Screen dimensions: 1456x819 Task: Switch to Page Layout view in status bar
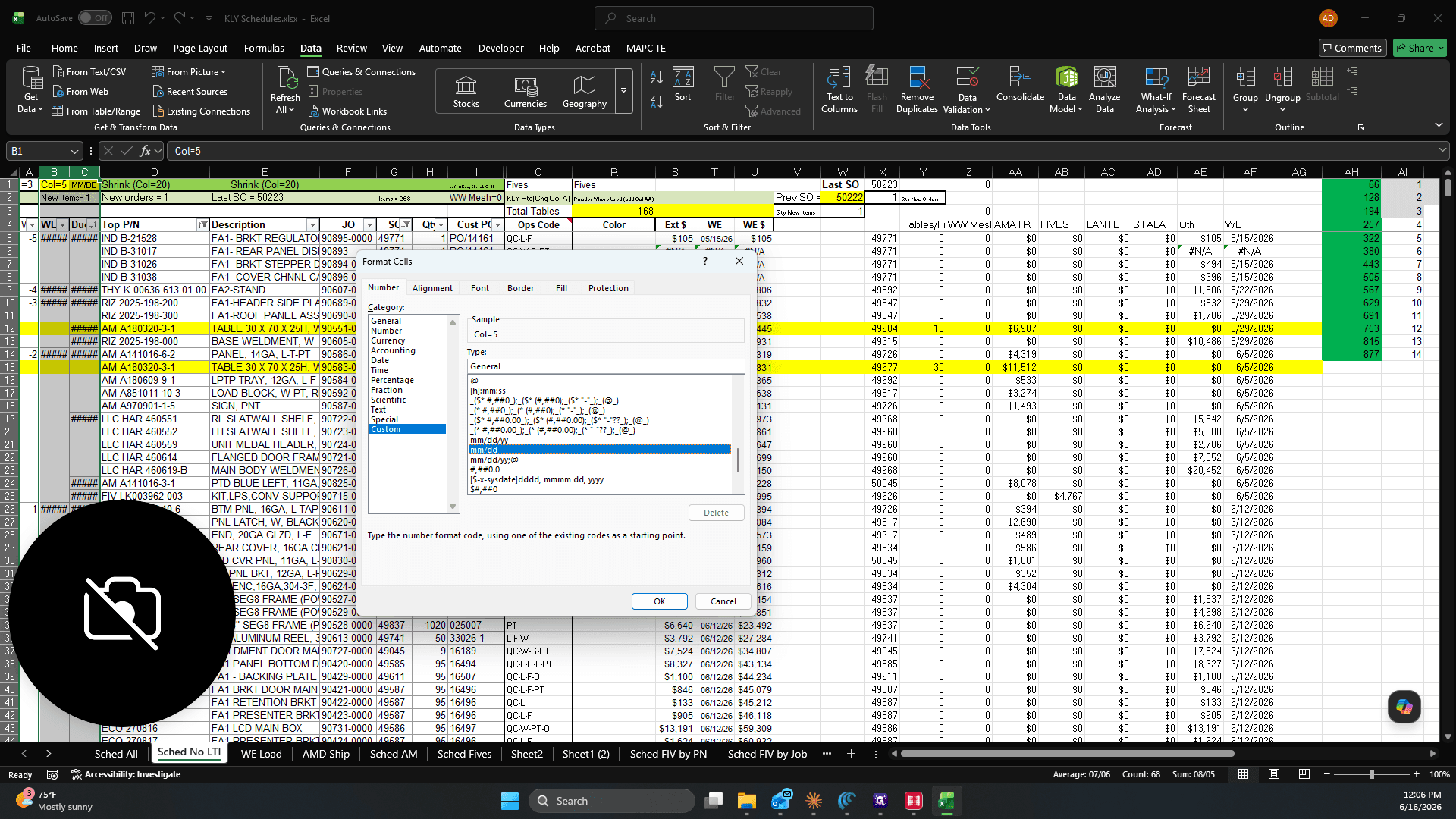tap(1274, 774)
